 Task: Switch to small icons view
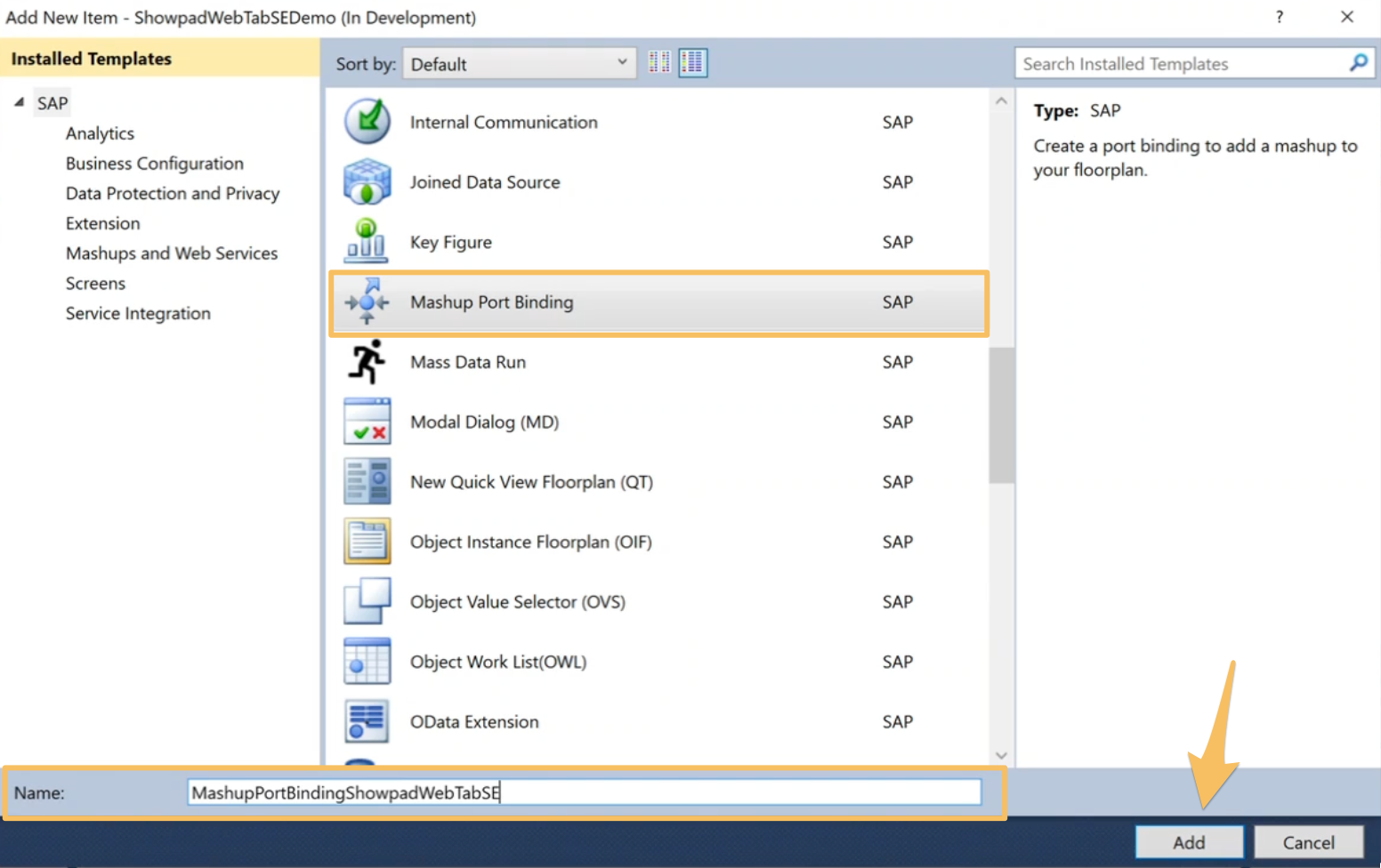click(x=659, y=63)
